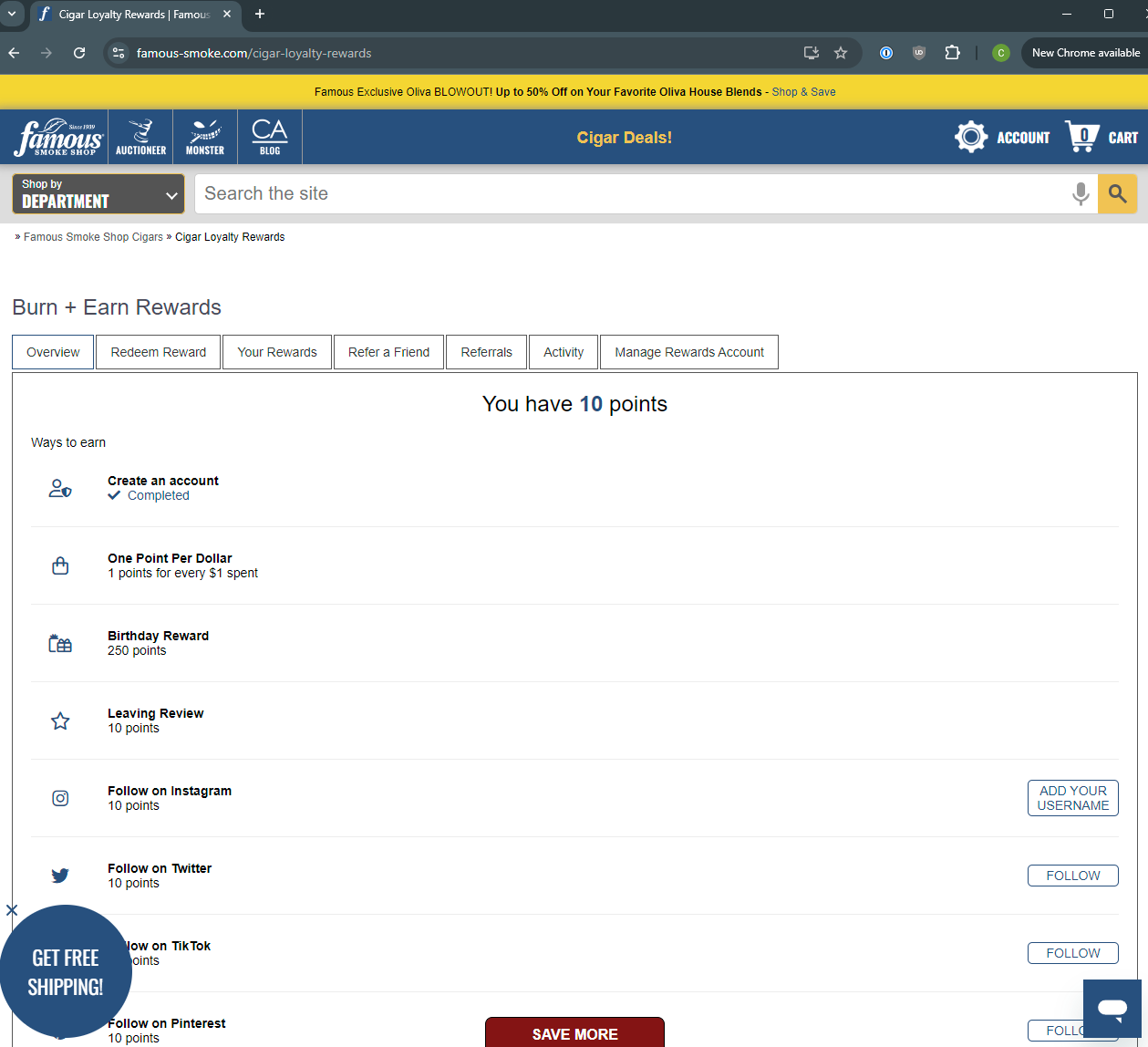This screenshot has width=1148, height=1047.
Task: Click the Cigar Loyalty Rewards breadcrumb text
Action: coord(230,237)
